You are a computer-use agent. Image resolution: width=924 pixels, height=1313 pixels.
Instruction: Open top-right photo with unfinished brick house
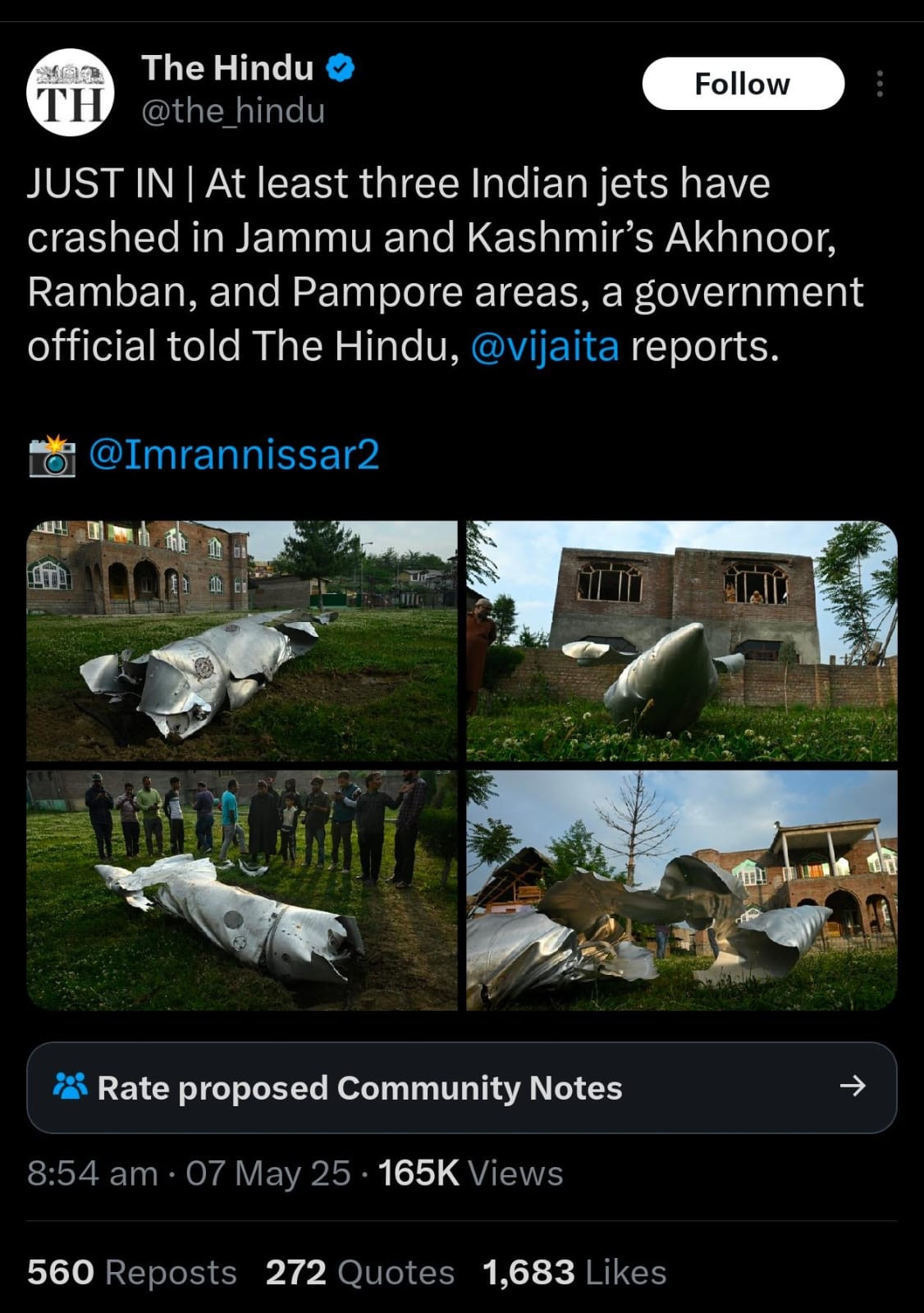click(x=682, y=641)
